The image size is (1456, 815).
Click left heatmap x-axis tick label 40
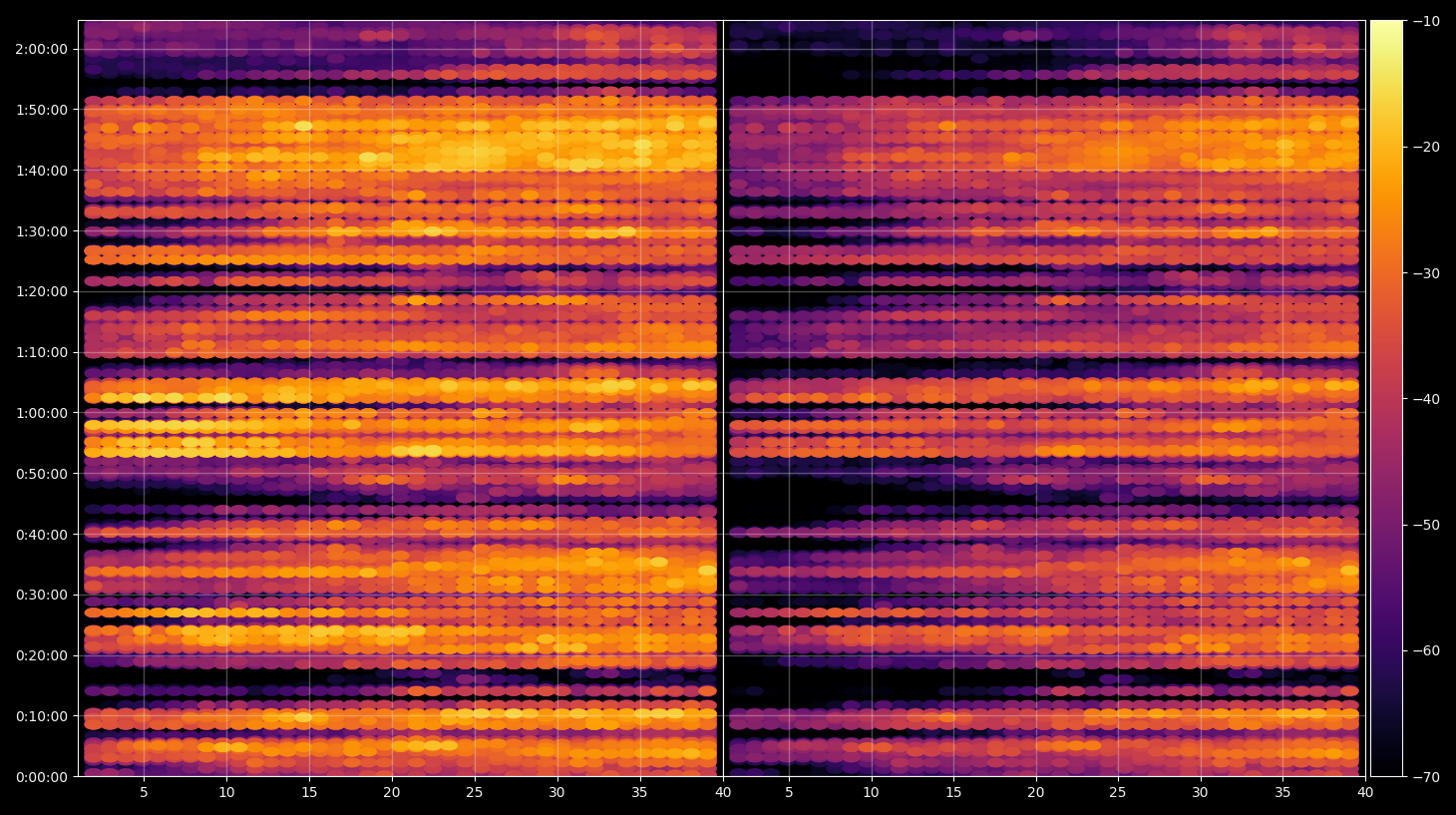click(723, 793)
